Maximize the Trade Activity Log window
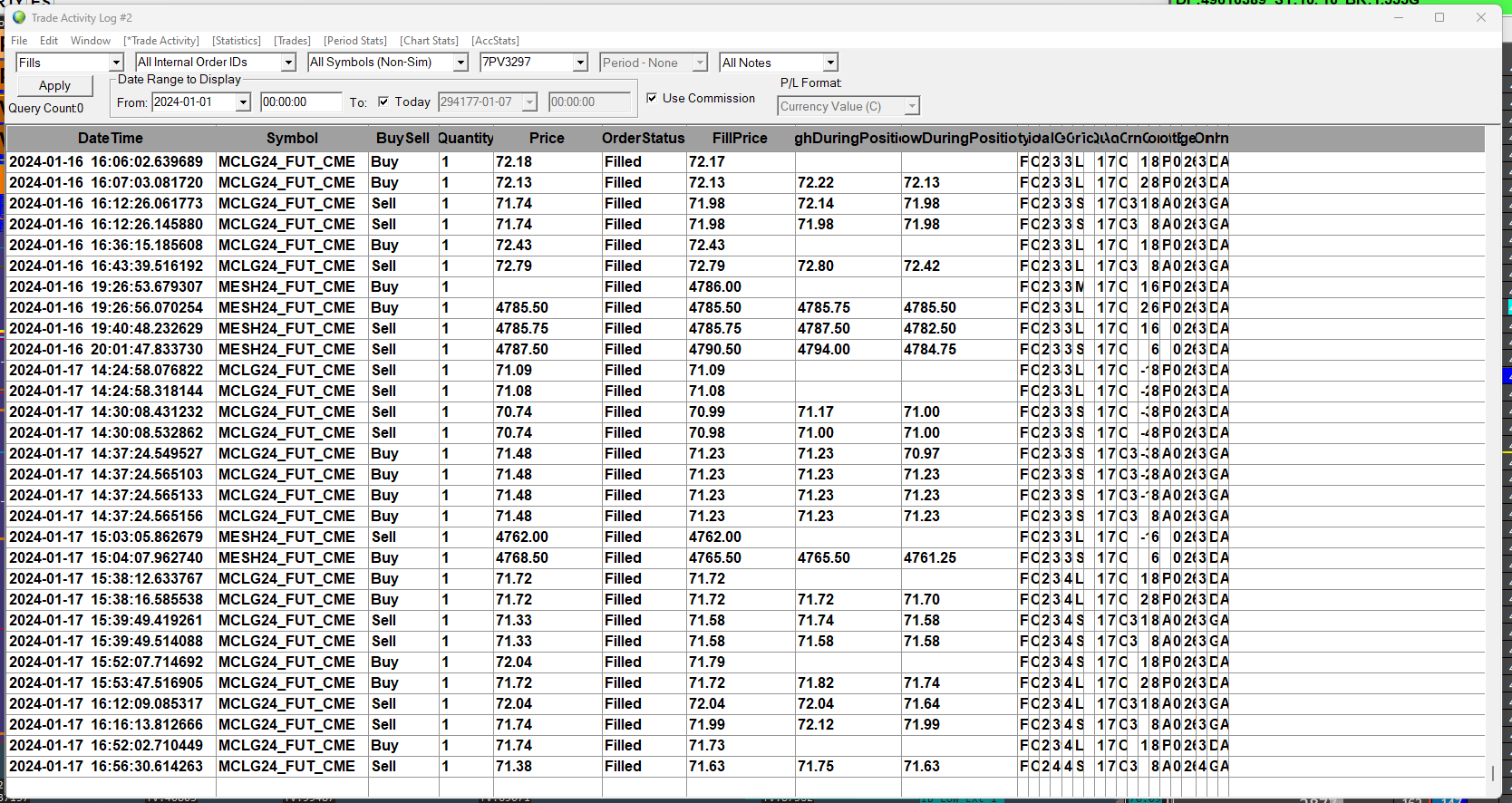This screenshot has width=1512, height=803. 1439,17
